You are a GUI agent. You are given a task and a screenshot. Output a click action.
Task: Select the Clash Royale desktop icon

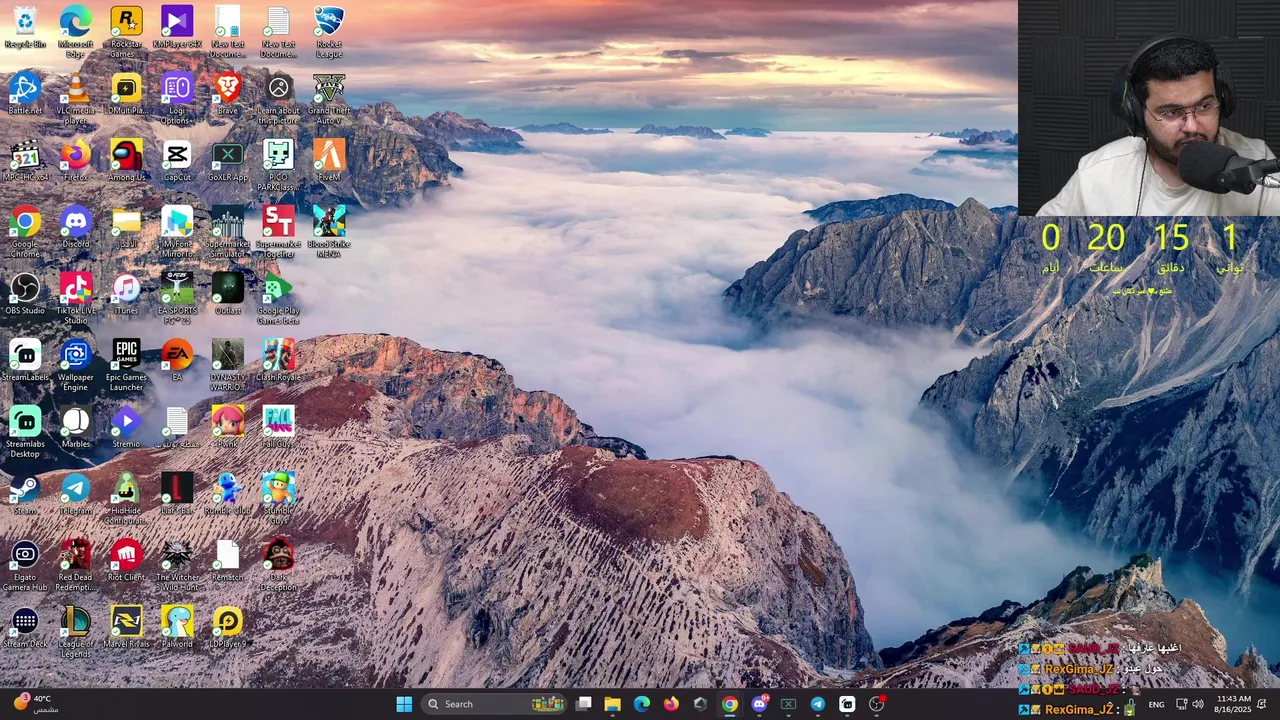click(279, 361)
